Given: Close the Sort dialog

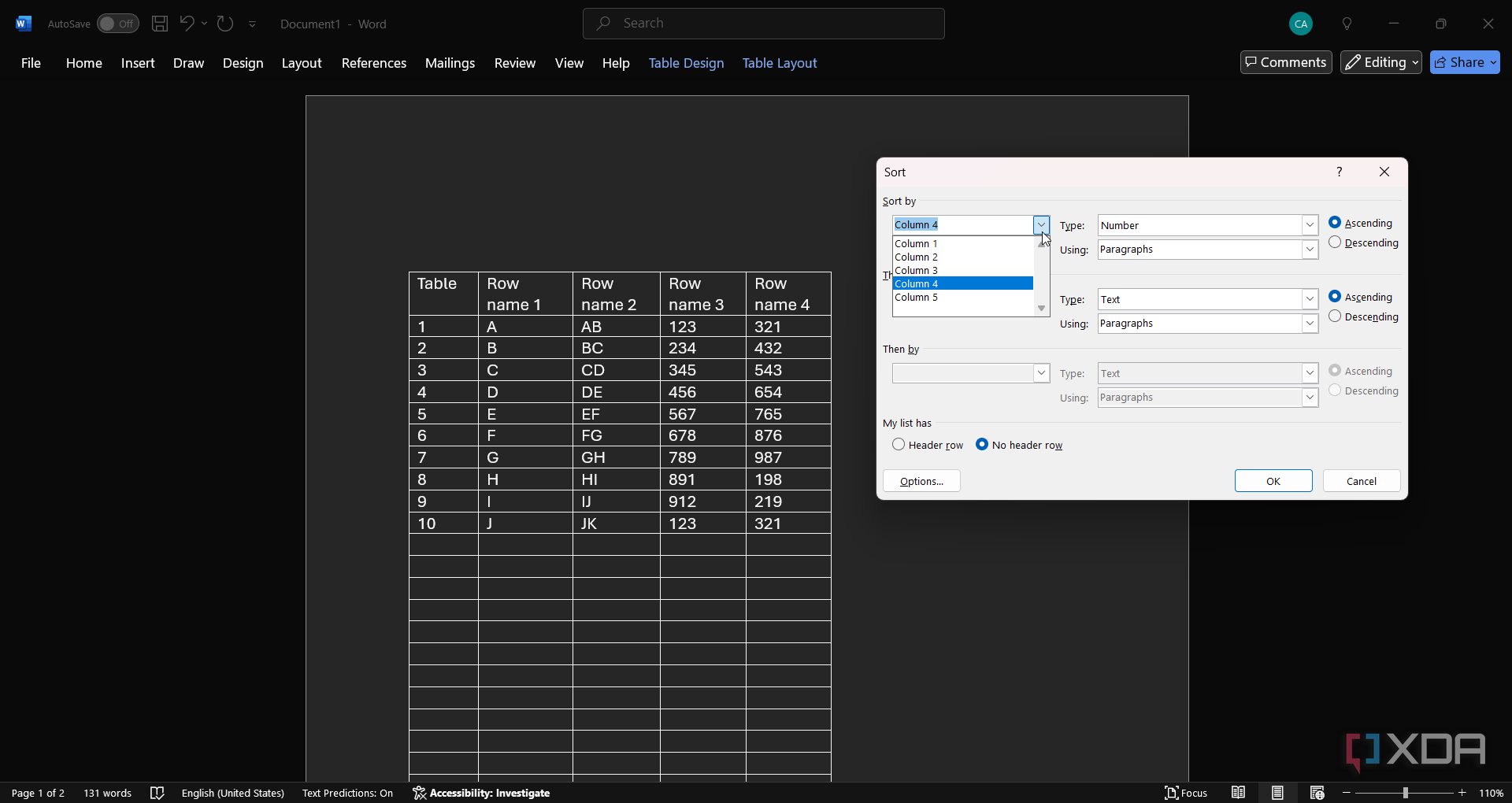Looking at the screenshot, I should [x=1384, y=172].
